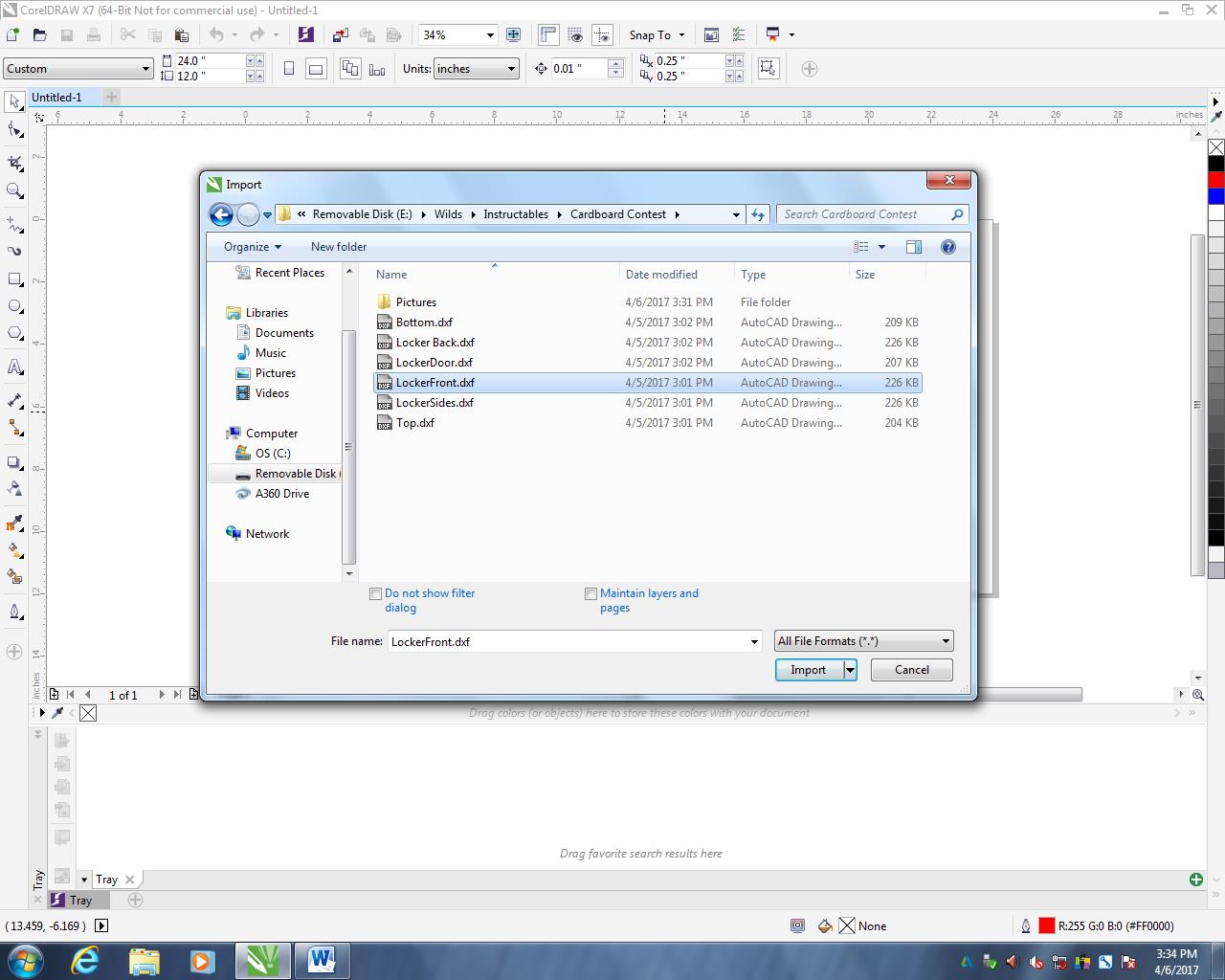Select the Ellipse tool in toolbox
The width and height of the screenshot is (1225, 980).
14,306
